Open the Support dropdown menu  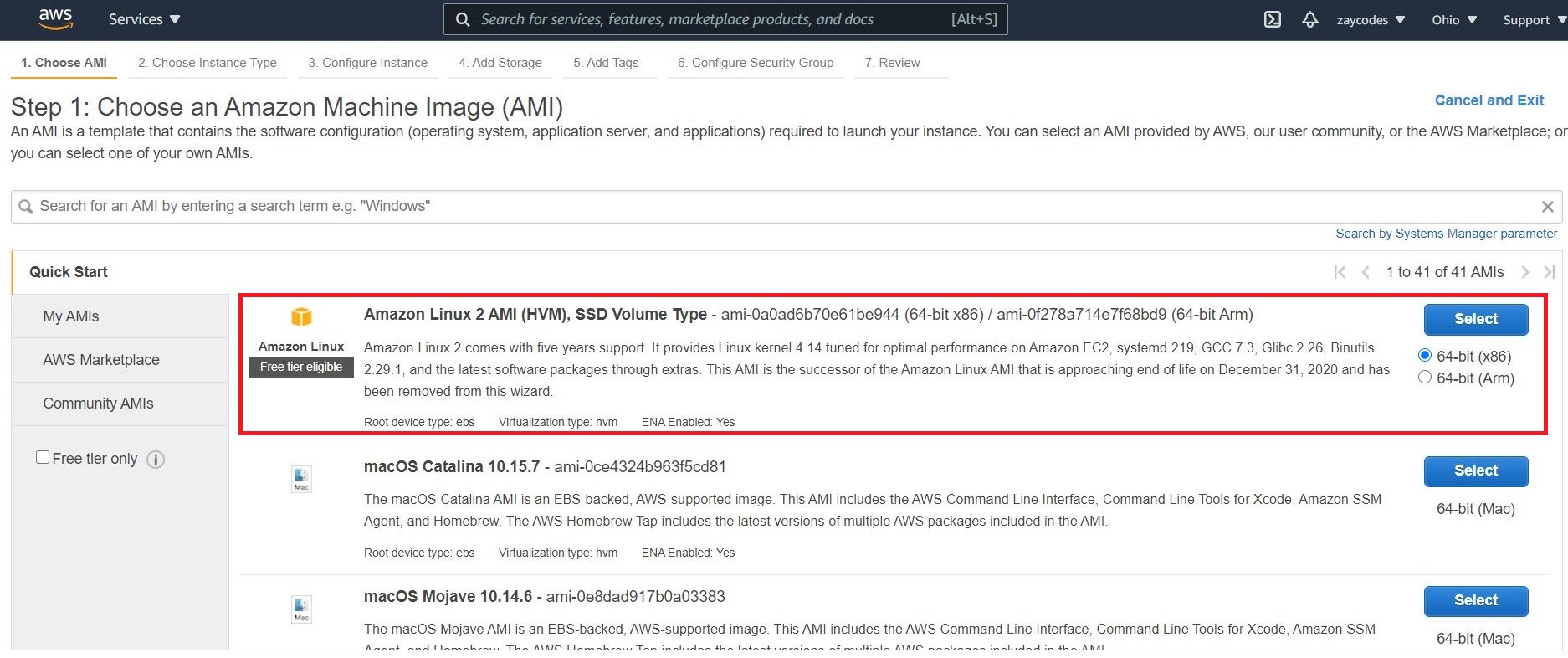click(x=1534, y=20)
